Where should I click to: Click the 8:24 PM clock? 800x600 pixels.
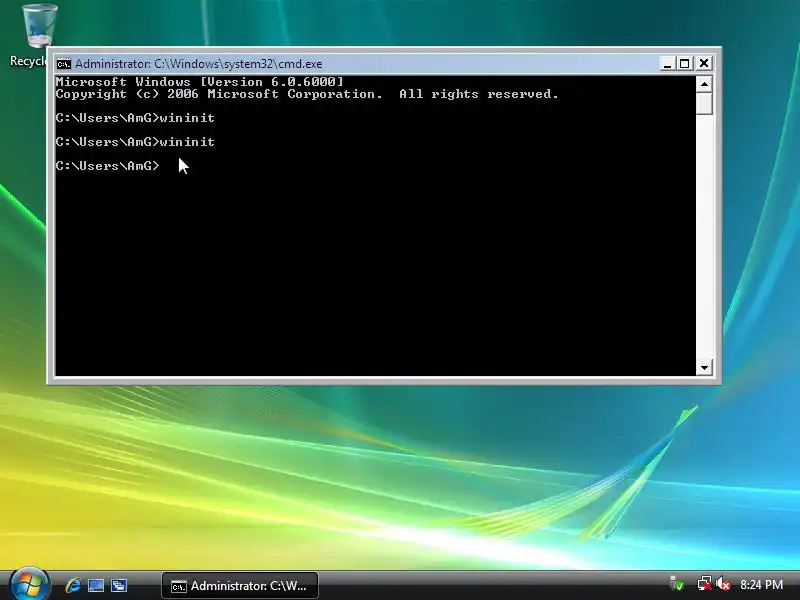[761, 585]
